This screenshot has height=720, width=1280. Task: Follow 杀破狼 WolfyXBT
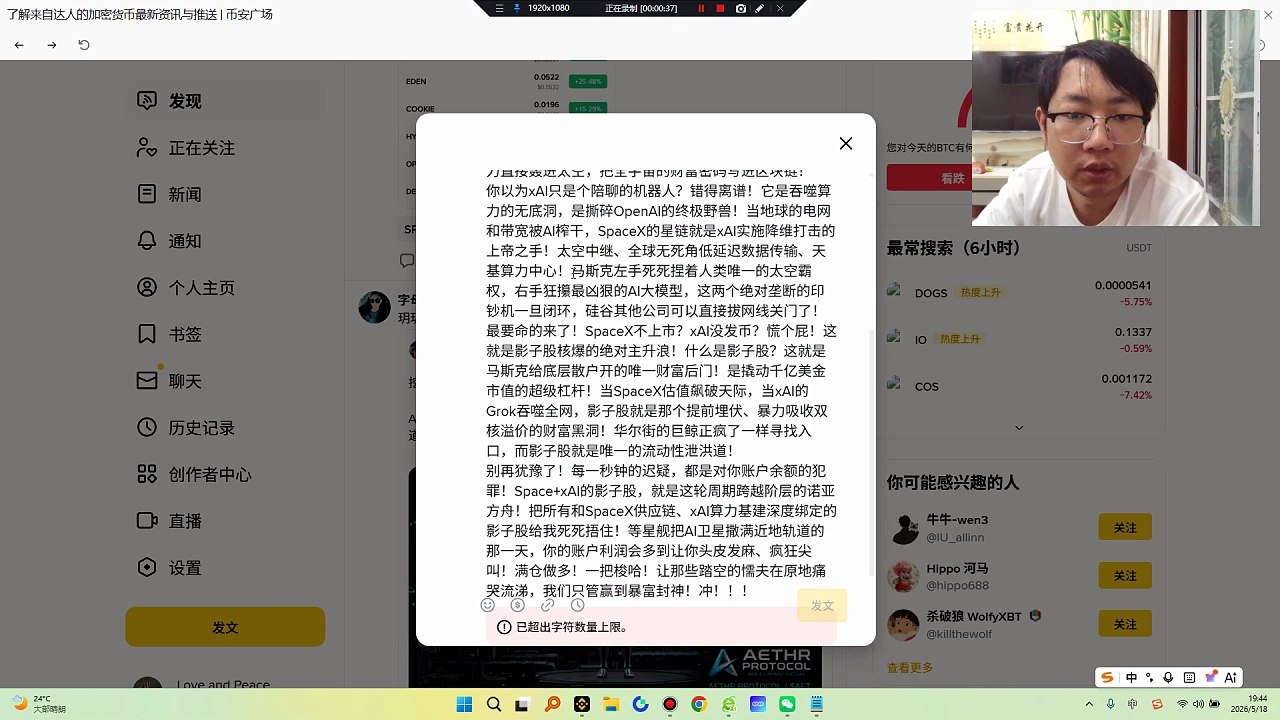pos(1125,624)
